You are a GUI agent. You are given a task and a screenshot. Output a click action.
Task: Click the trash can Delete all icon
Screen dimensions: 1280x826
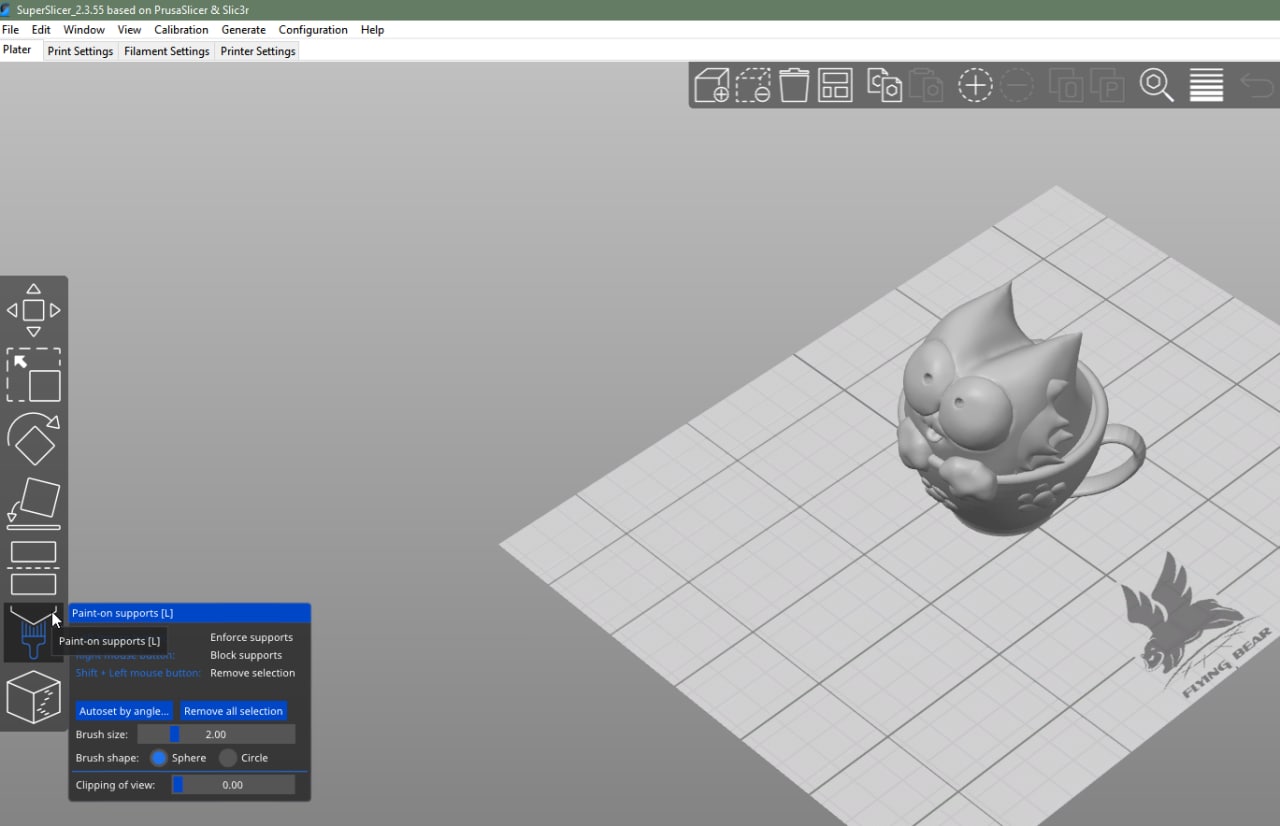pos(794,85)
